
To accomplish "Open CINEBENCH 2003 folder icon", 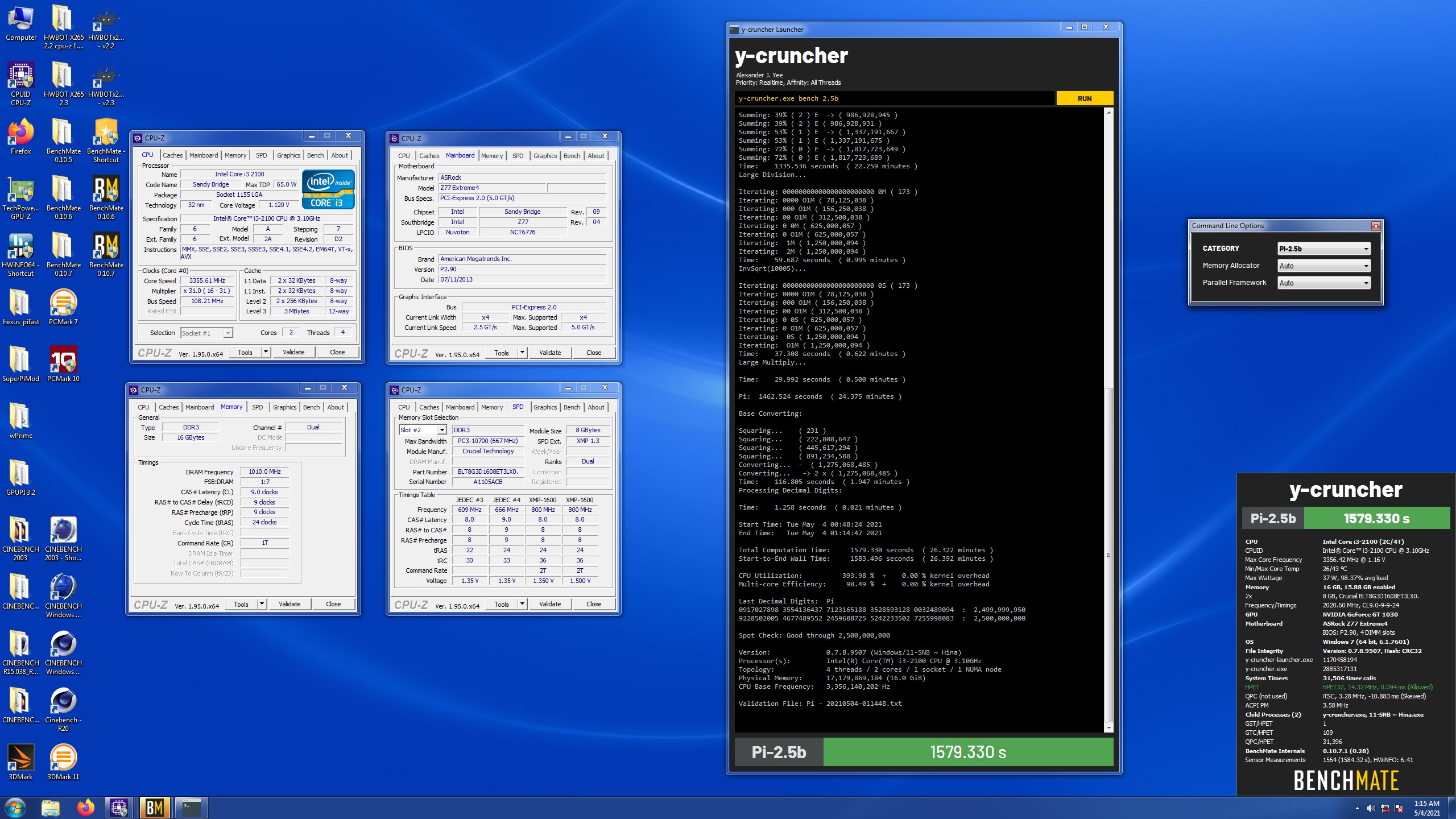I will pos(21,539).
